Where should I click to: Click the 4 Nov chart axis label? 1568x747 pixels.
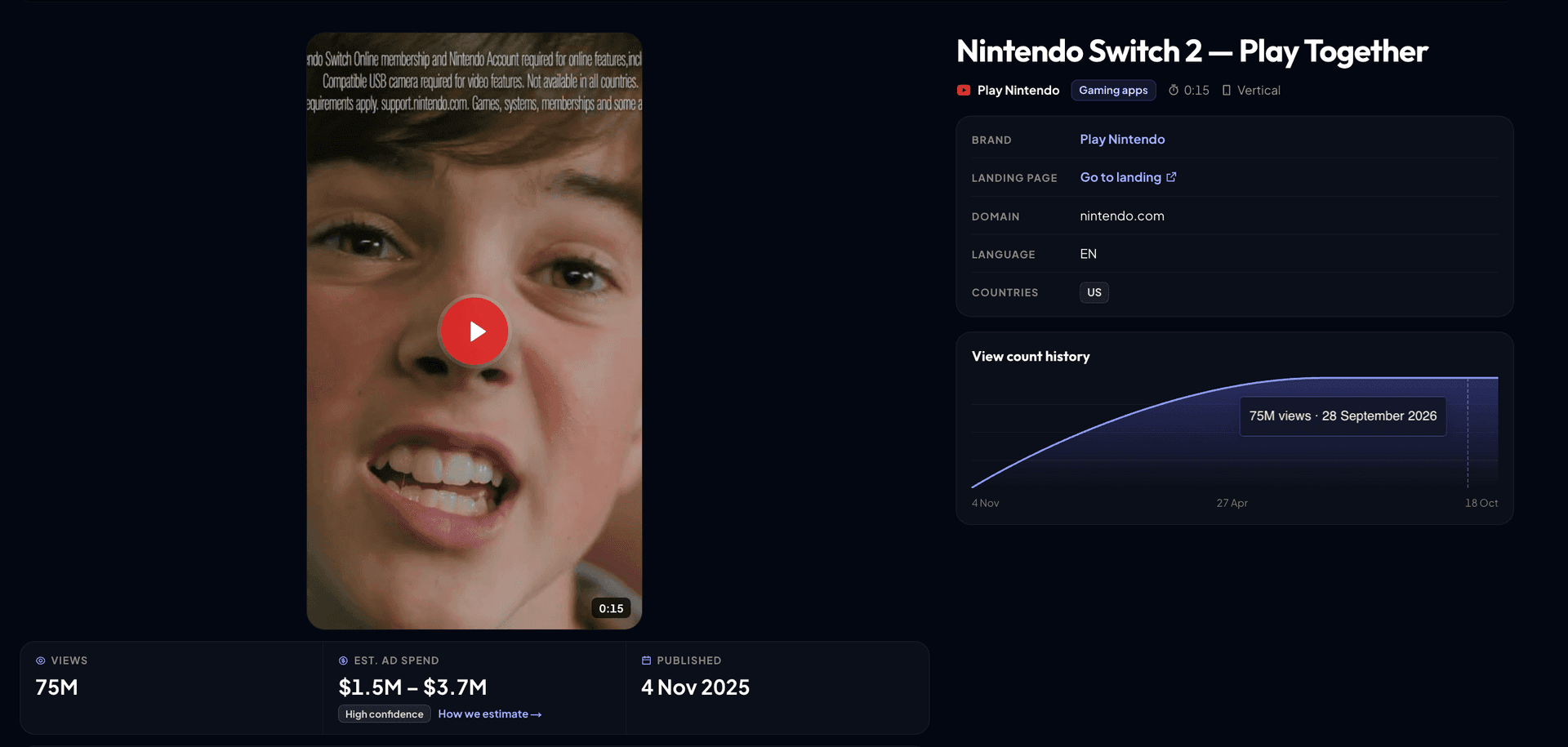point(985,503)
